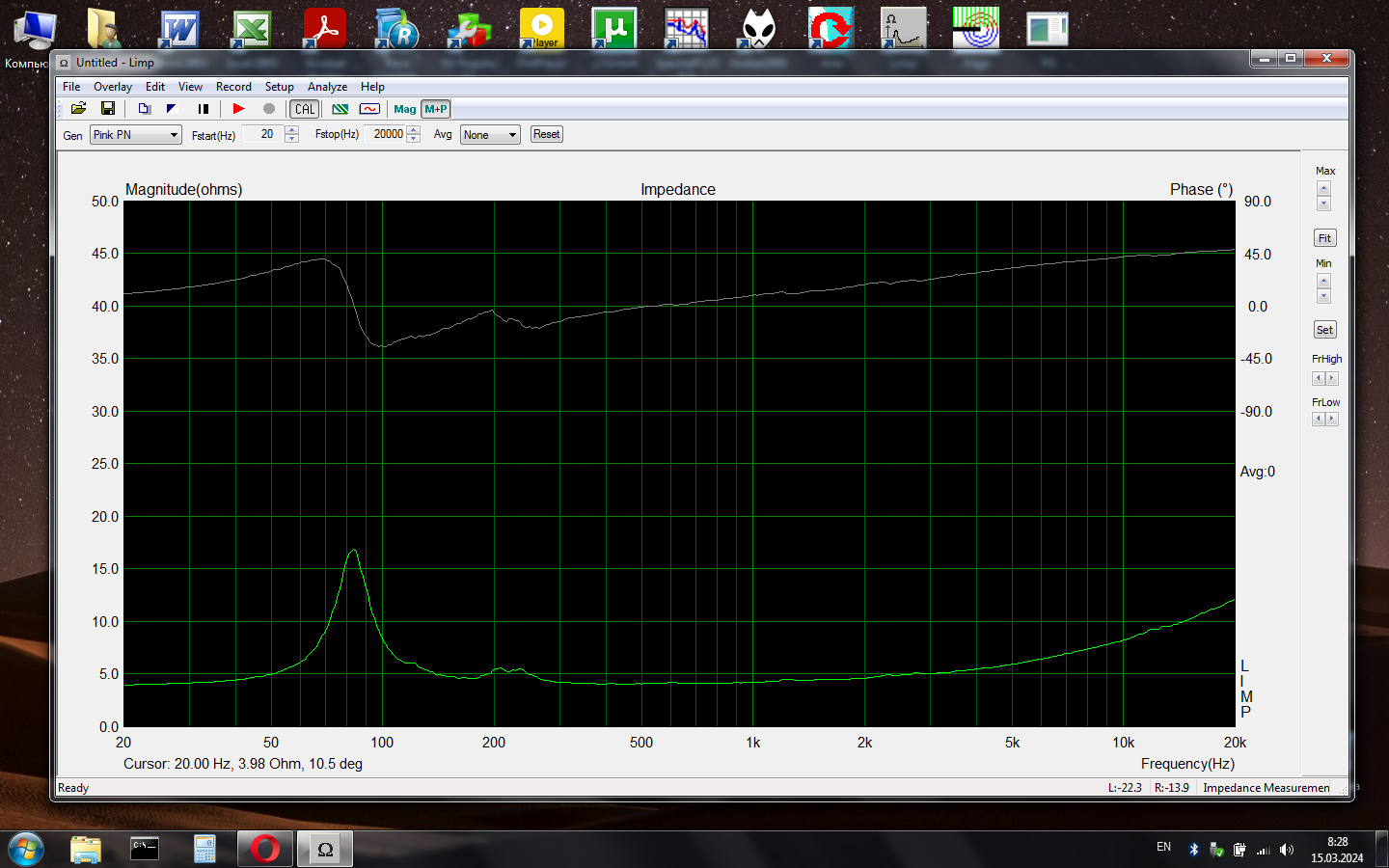Click the red sine wave generator icon
The width and height of the screenshot is (1389, 868).
369,109
